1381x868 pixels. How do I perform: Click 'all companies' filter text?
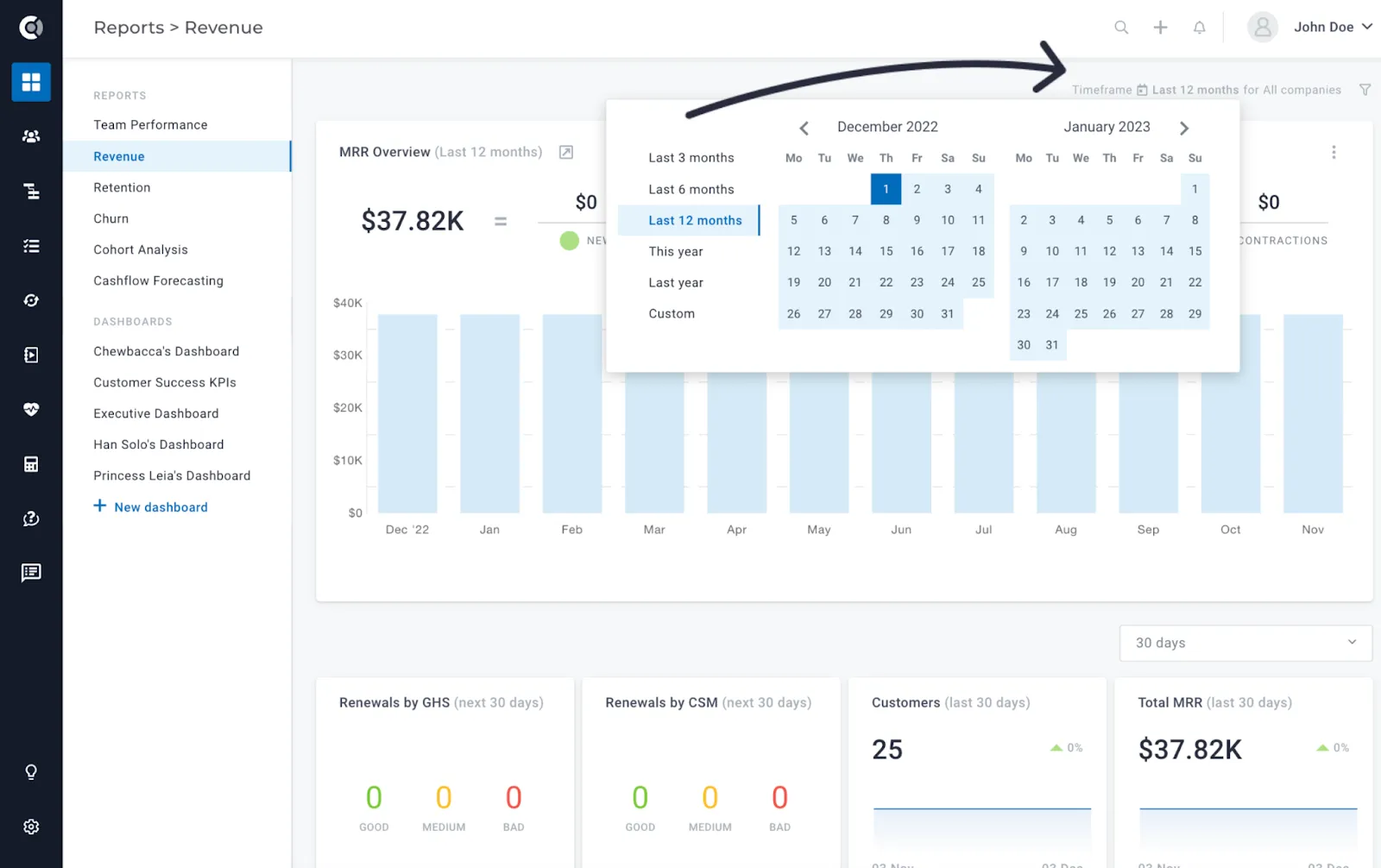point(1302,90)
